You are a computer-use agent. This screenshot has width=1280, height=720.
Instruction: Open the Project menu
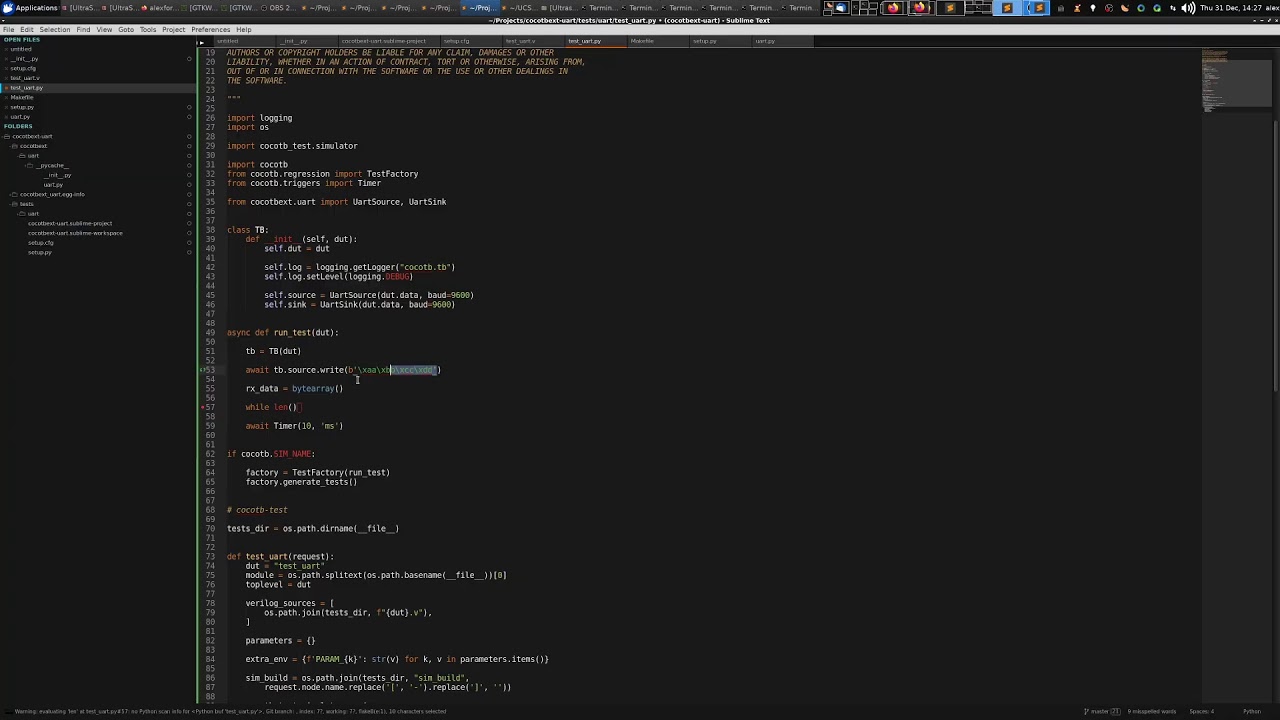point(174,29)
